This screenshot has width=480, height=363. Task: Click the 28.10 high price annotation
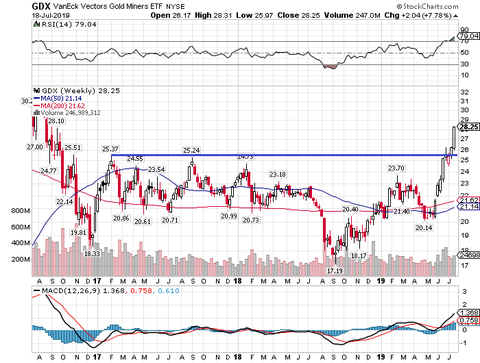(56, 121)
